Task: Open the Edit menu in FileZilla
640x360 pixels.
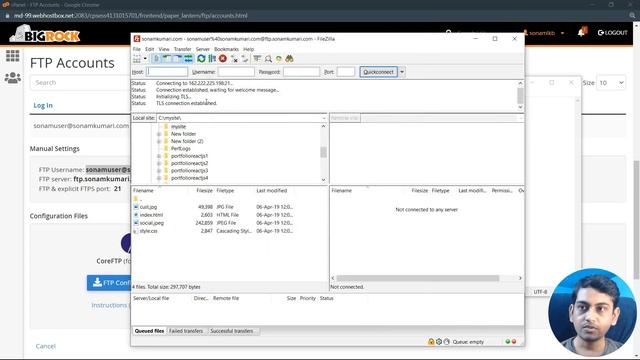Action: (150, 49)
